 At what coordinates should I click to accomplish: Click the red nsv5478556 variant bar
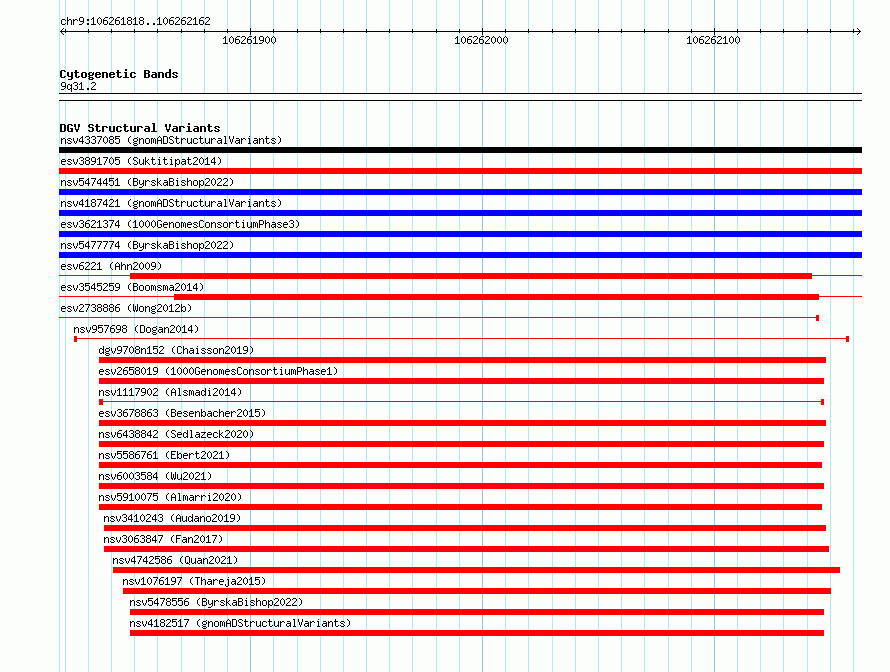click(477, 612)
